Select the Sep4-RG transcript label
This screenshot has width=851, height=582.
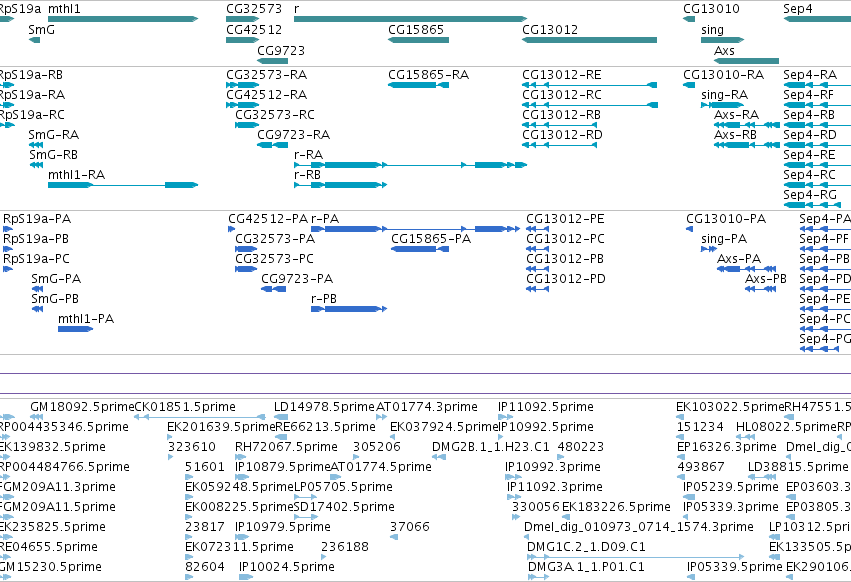pos(810,195)
